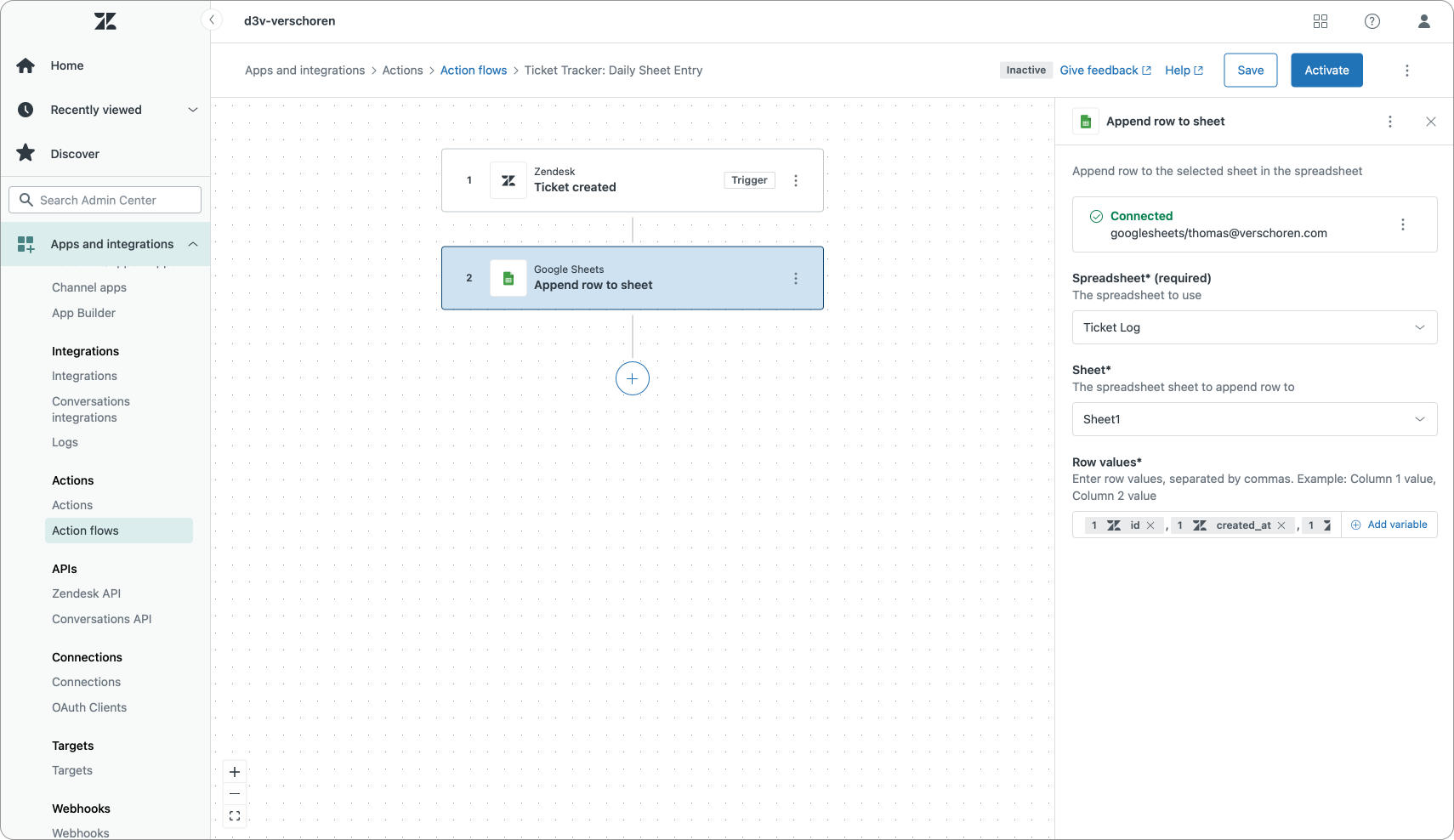This screenshot has height=840, width=1454.
Task: Remove the id variable from row values
Action: click(x=1150, y=525)
